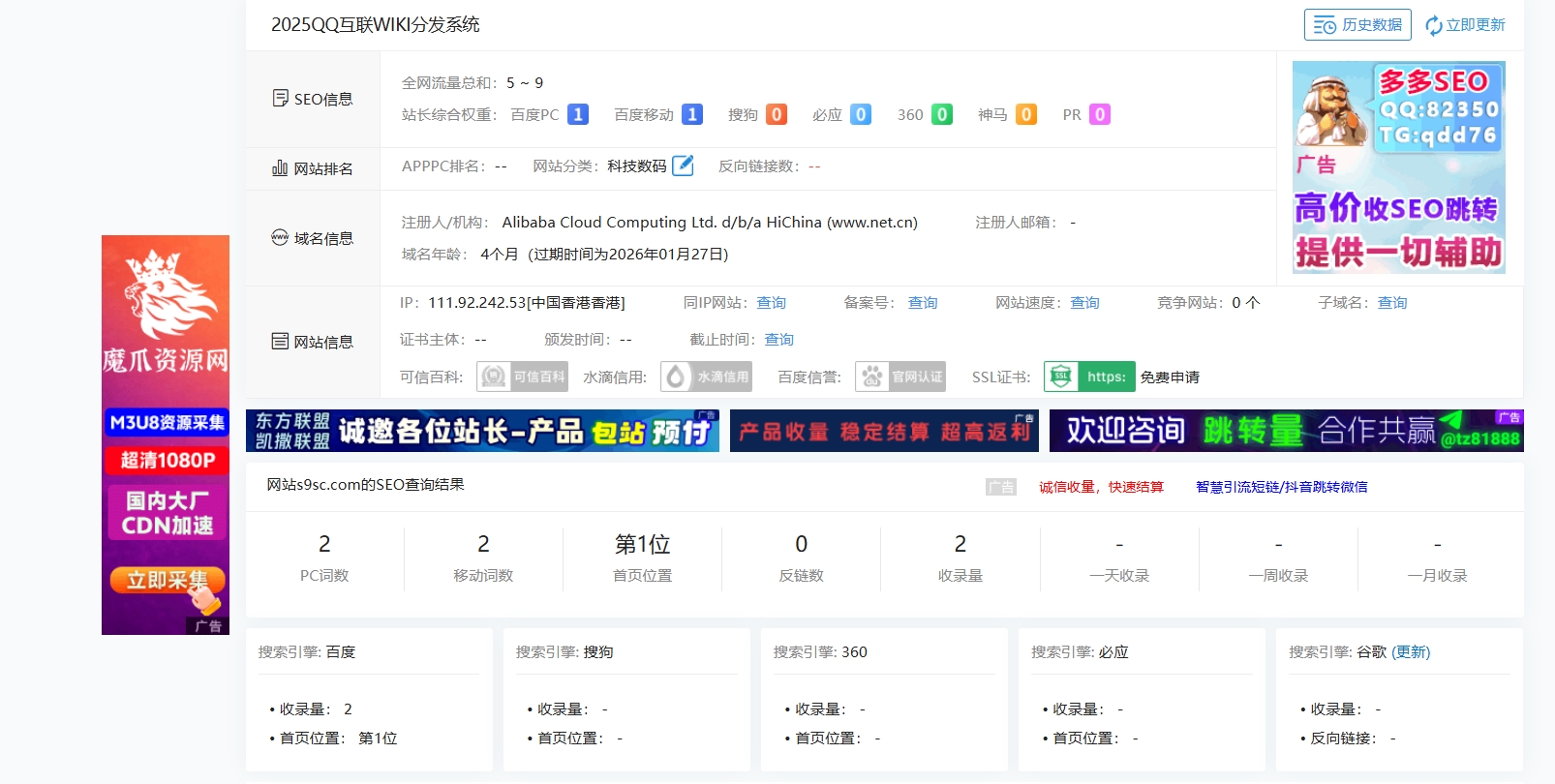This screenshot has width=1555, height=784.
Task: Open the 官网认证 badge
Action: click(900, 377)
